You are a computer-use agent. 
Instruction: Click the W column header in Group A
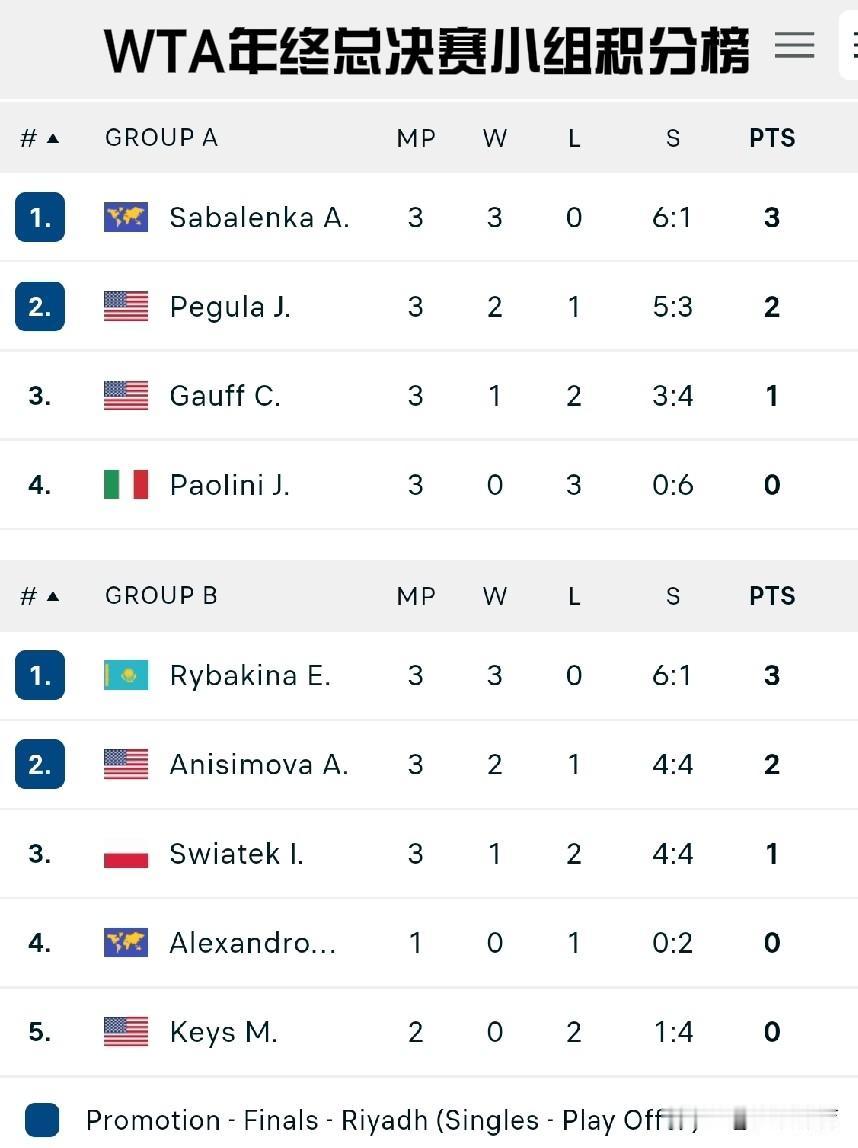tap(495, 138)
